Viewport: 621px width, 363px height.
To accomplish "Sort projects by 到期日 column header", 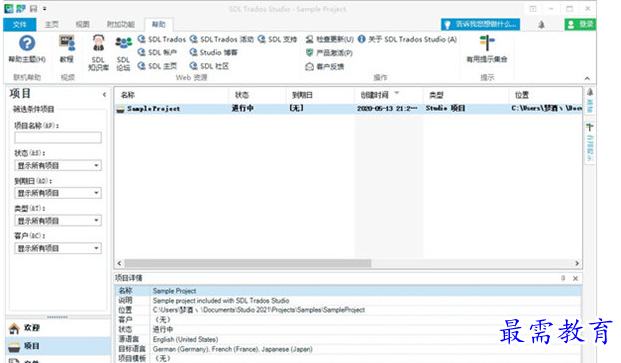I will (320, 95).
